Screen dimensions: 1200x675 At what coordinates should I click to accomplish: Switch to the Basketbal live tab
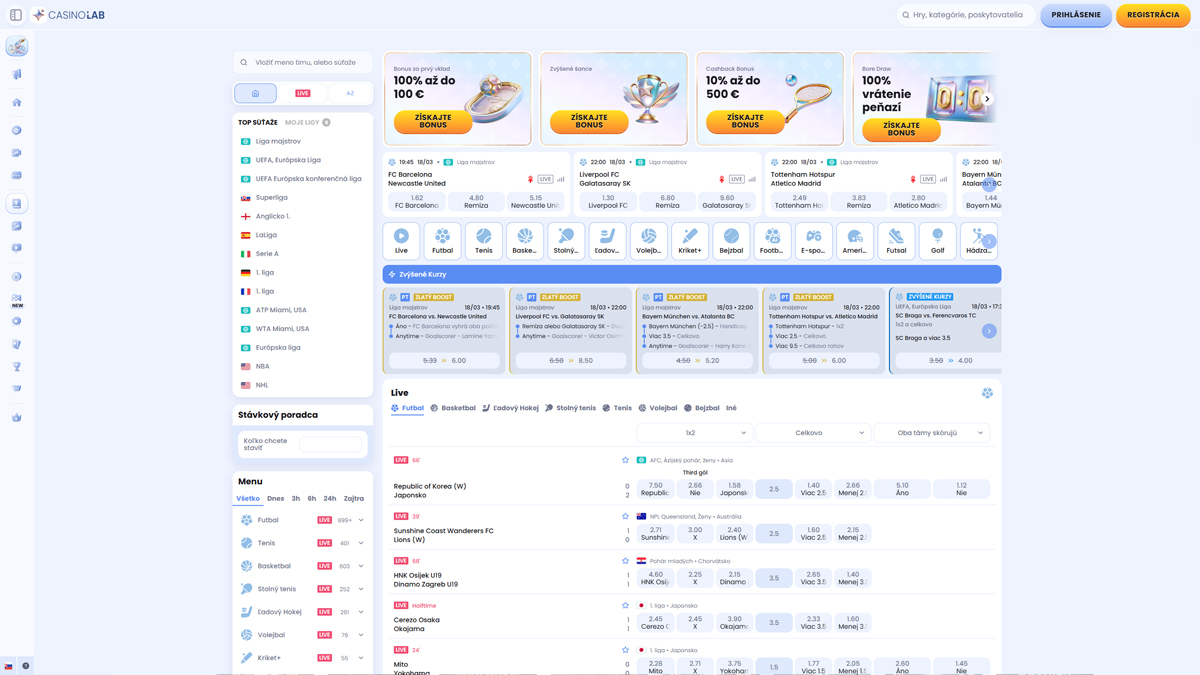(453, 408)
